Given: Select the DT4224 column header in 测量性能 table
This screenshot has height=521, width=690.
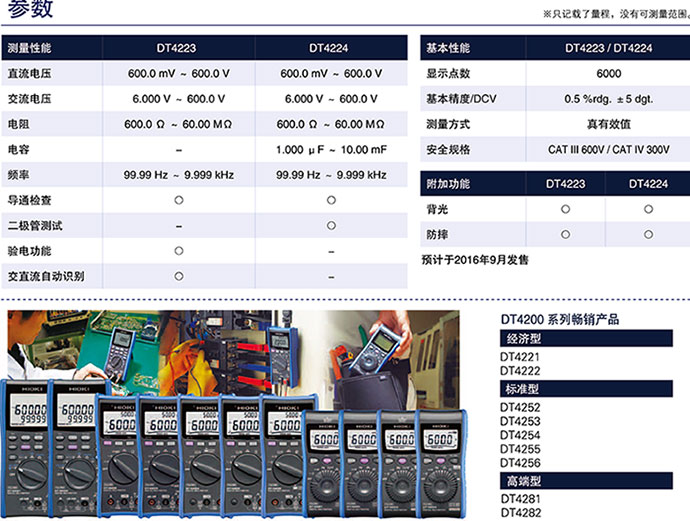Looking at the screenshot, I should pyautogui.click(x=328, y=48).
